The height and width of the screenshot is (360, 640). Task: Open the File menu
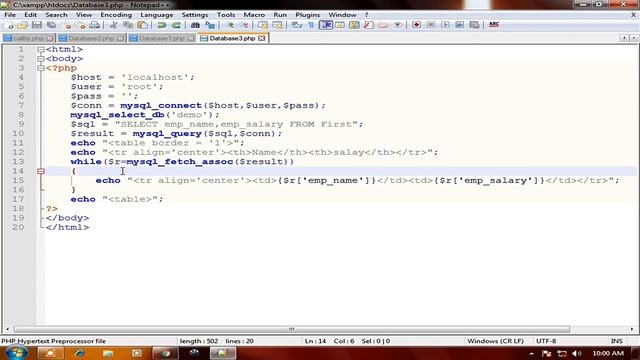[x=10, y=15]
